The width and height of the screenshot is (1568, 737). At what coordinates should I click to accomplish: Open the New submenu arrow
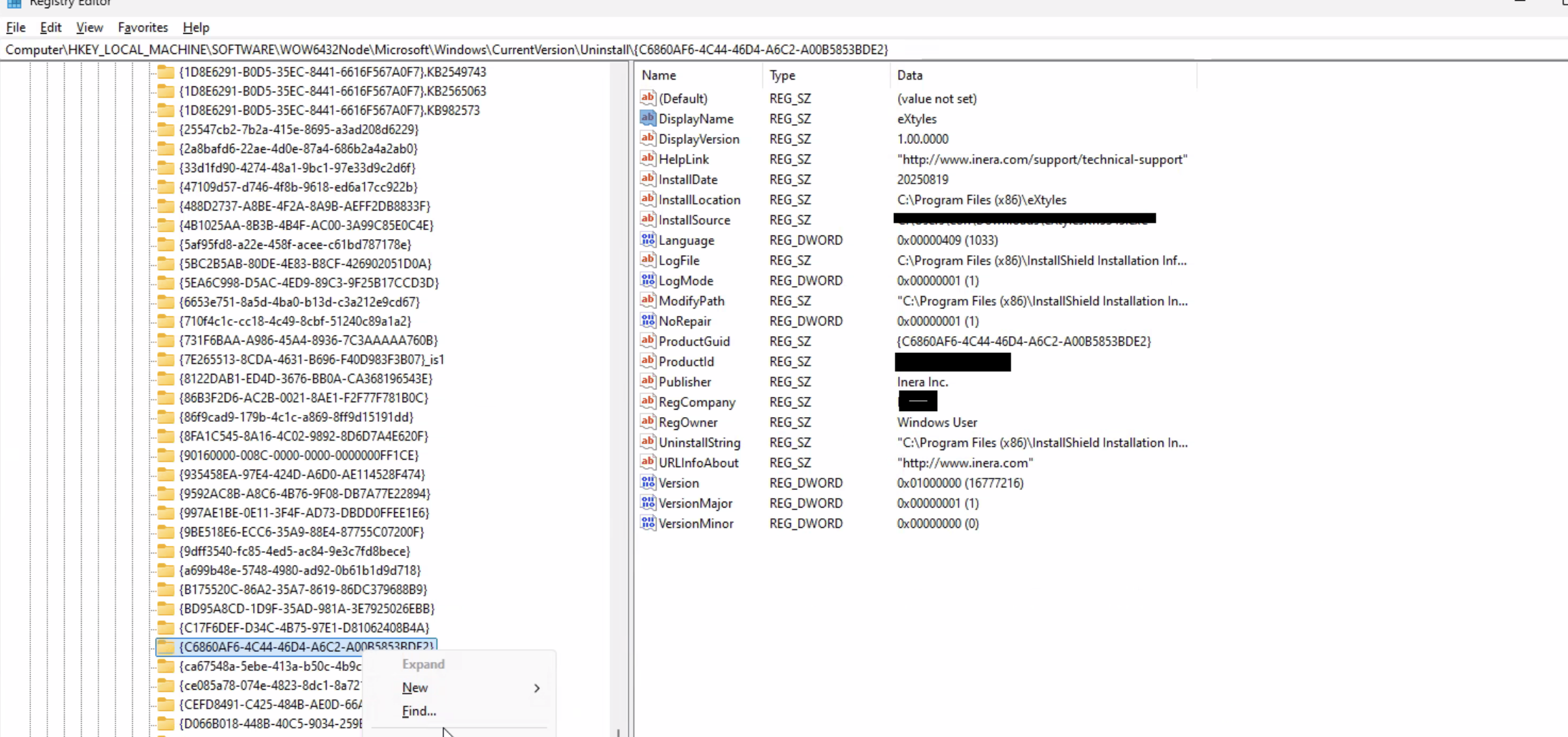pyautogui.click(x=536, y=688)
